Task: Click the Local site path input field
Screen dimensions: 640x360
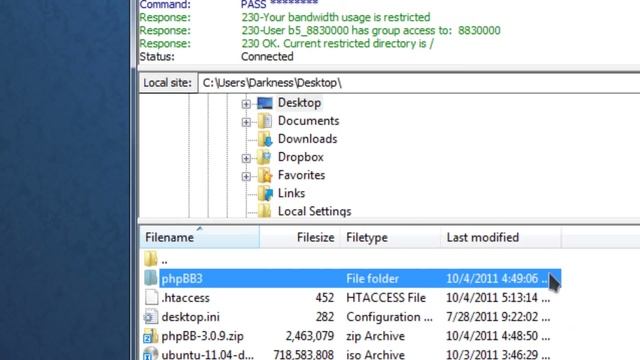Action: 419,83
